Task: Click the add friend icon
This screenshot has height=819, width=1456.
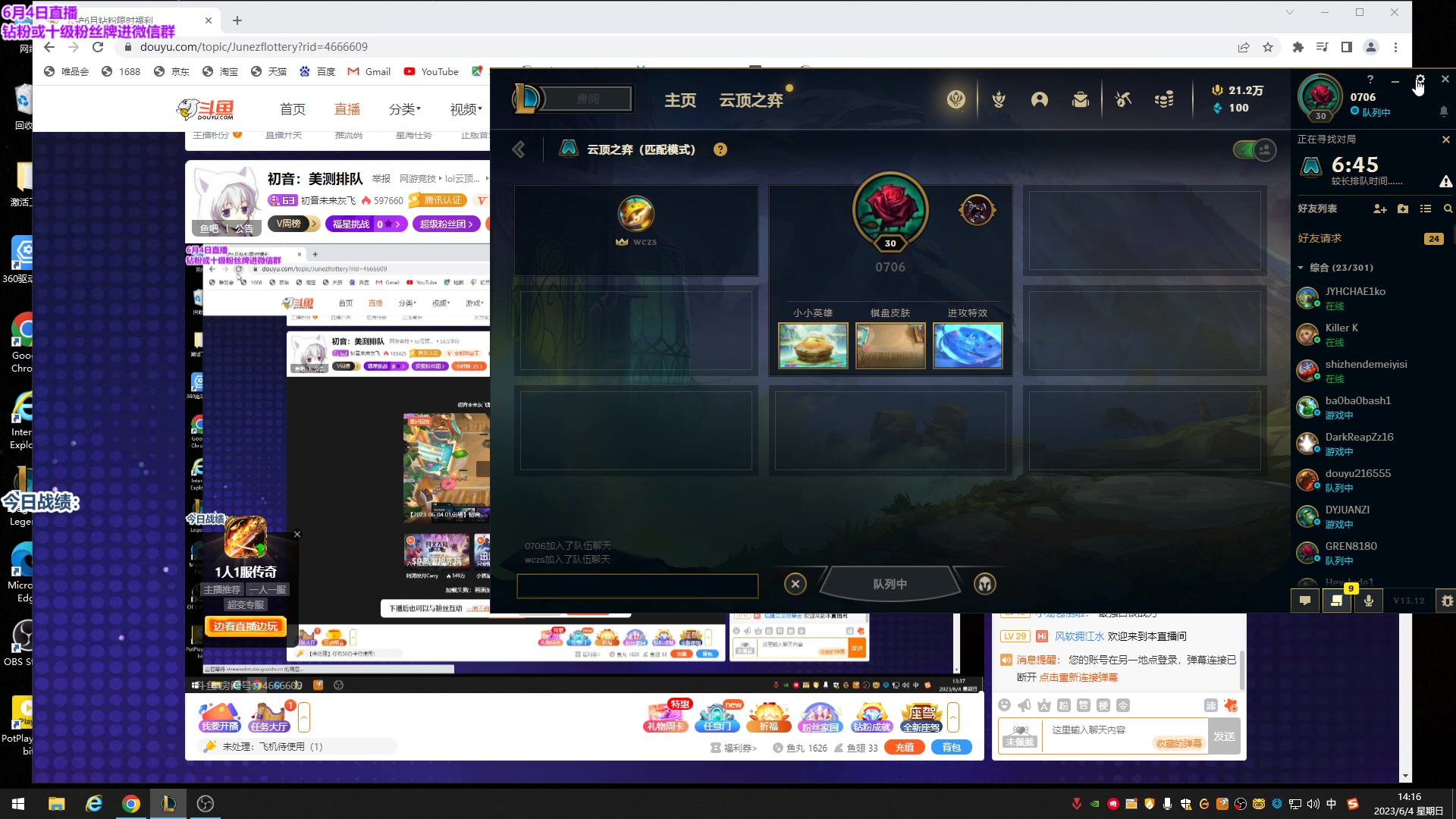Action: coord(1379,209)
